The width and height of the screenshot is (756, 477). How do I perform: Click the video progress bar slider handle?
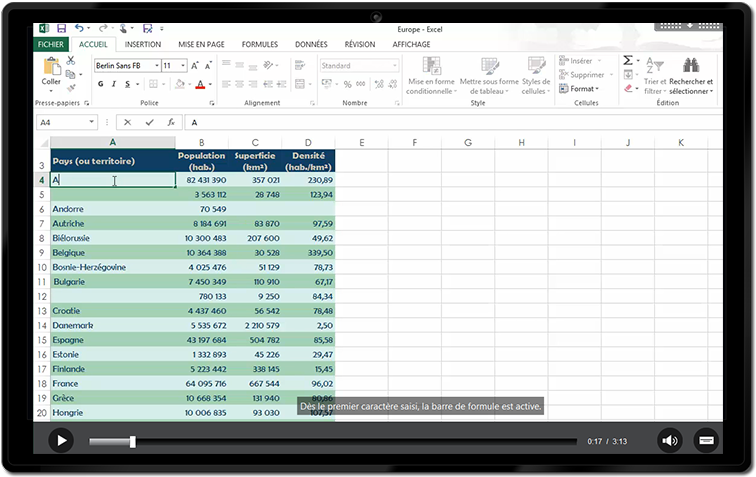[x=132, y=441]
